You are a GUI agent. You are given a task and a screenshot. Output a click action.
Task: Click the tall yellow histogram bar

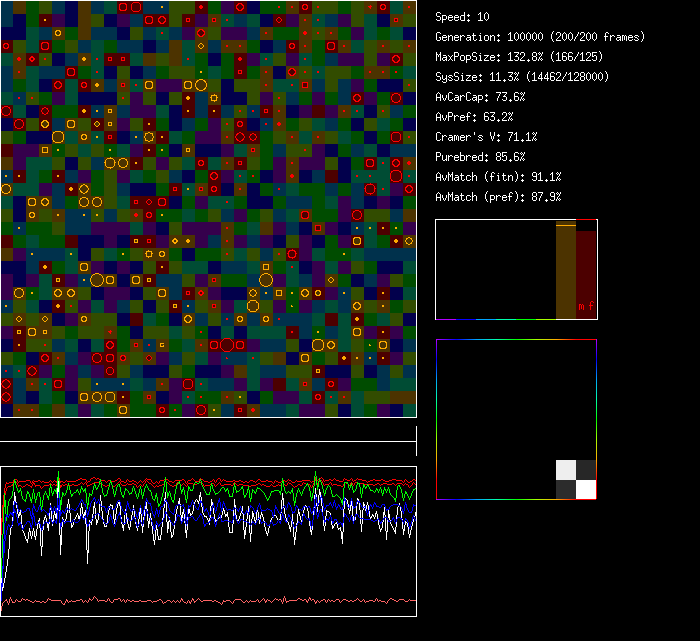tap(566, 270)
